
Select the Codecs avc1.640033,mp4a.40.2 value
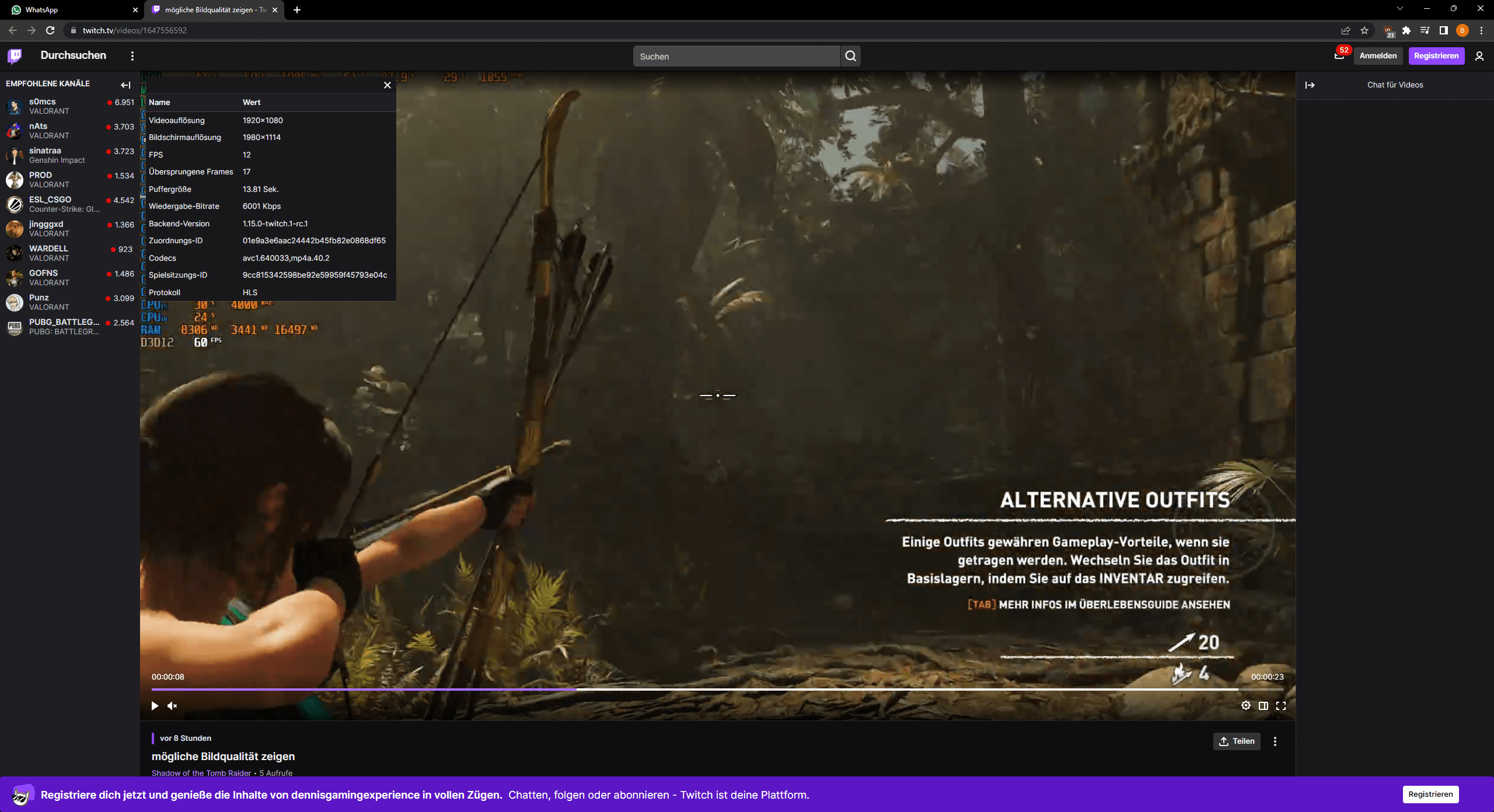point(286,258)
